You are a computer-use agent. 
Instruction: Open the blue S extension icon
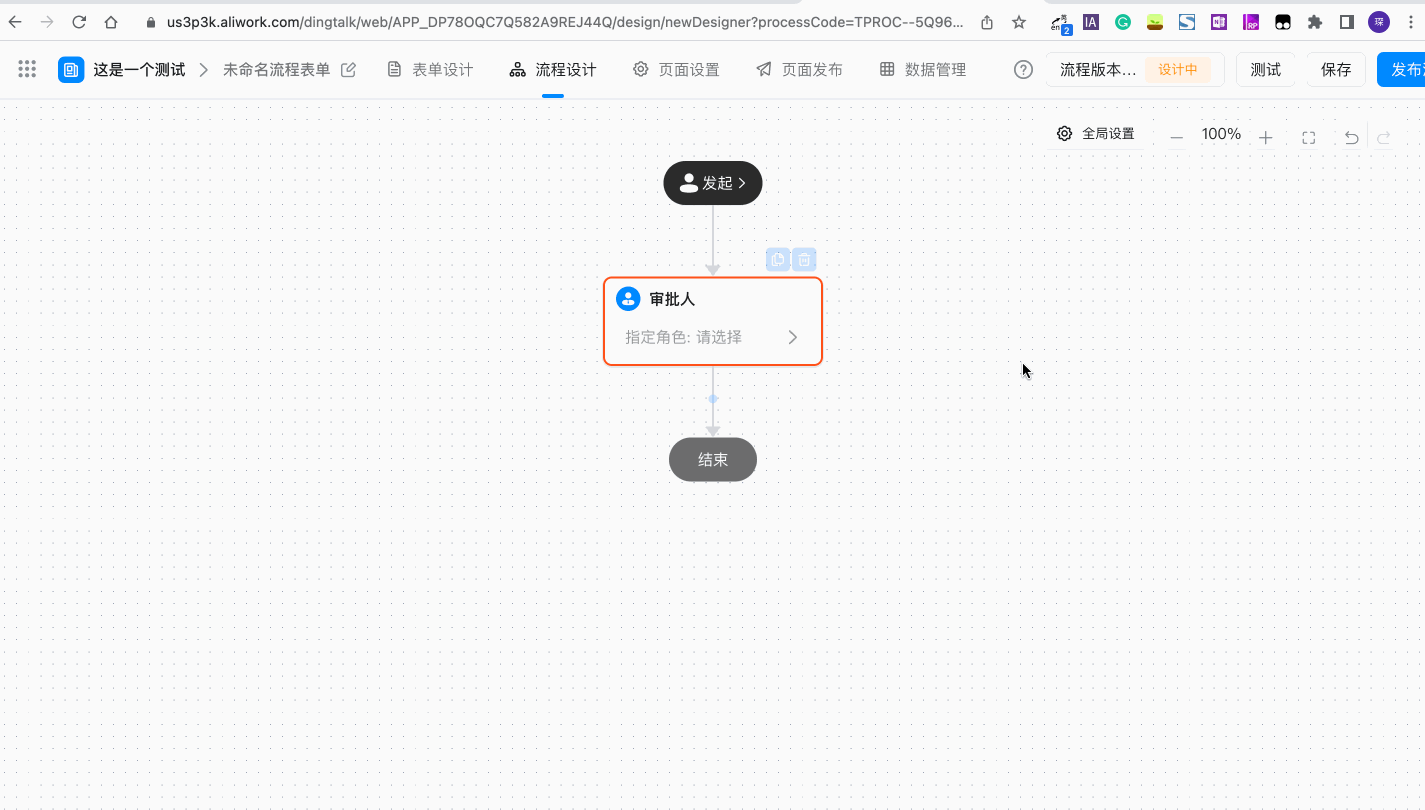click(x=1187, y=22)
